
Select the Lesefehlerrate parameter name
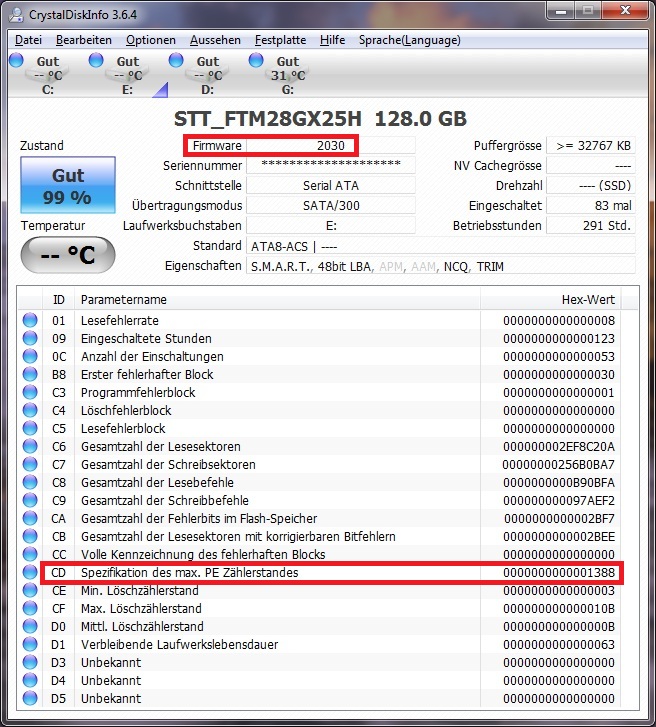click(x=120, y=320)
